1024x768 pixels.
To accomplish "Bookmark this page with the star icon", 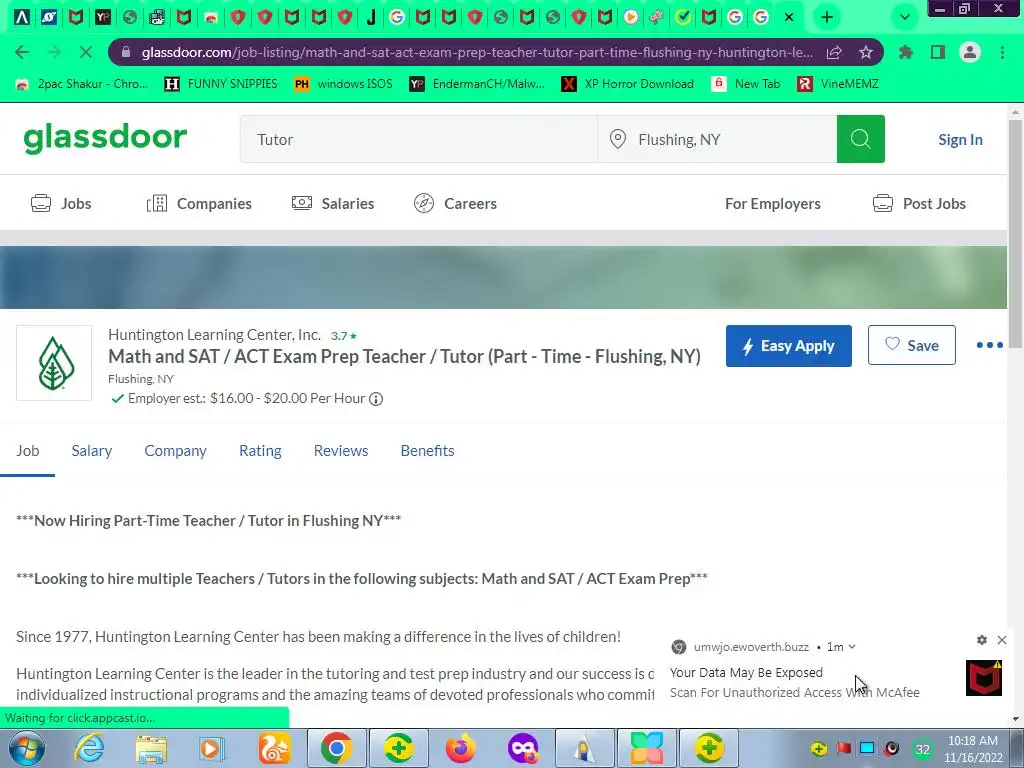I will 865,52.
